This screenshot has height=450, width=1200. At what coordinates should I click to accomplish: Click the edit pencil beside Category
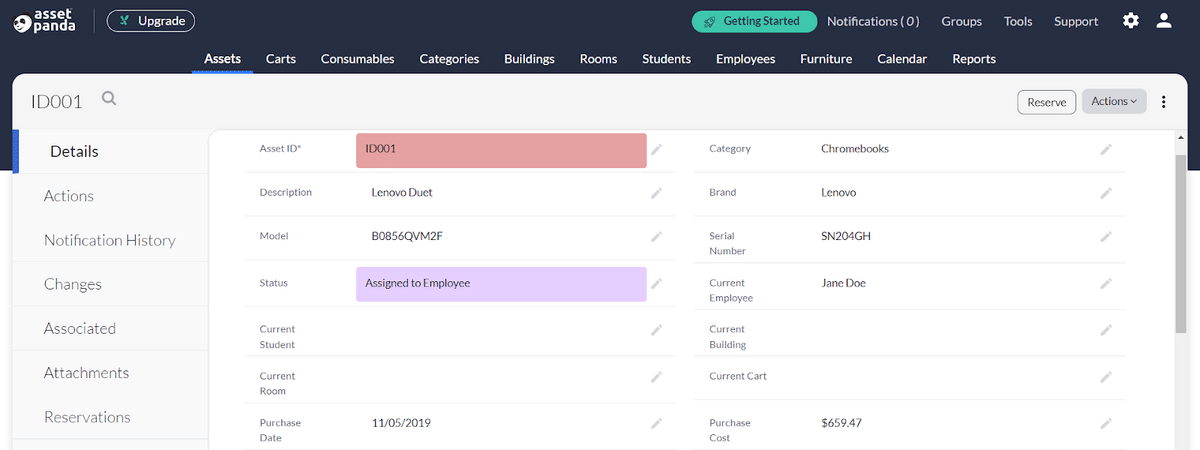point(1106,149)
